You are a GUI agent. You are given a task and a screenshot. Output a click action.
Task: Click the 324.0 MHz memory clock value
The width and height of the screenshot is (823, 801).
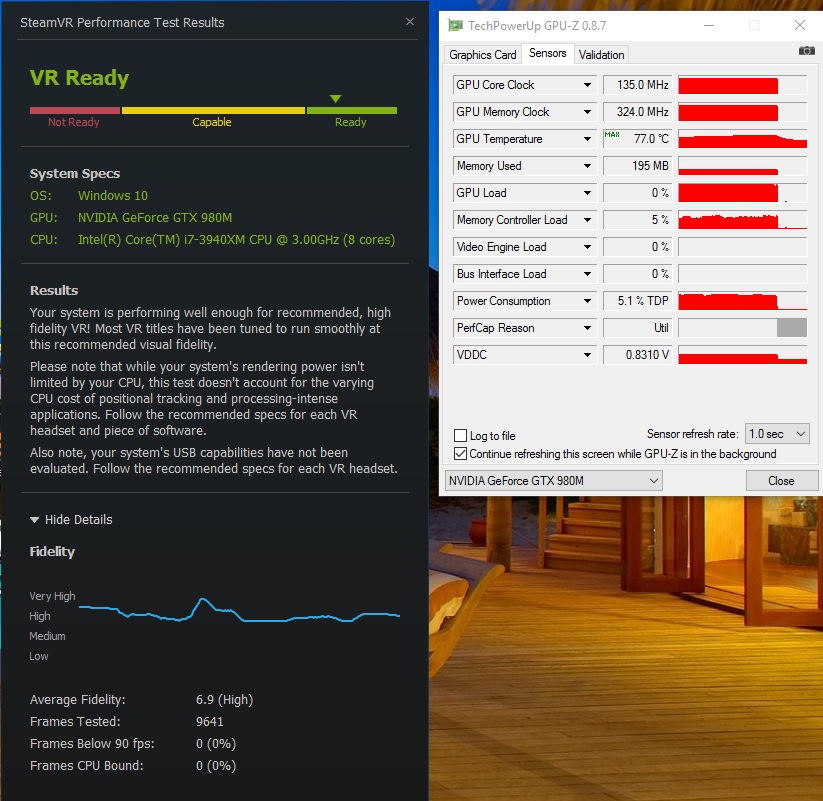coord(637,112)
